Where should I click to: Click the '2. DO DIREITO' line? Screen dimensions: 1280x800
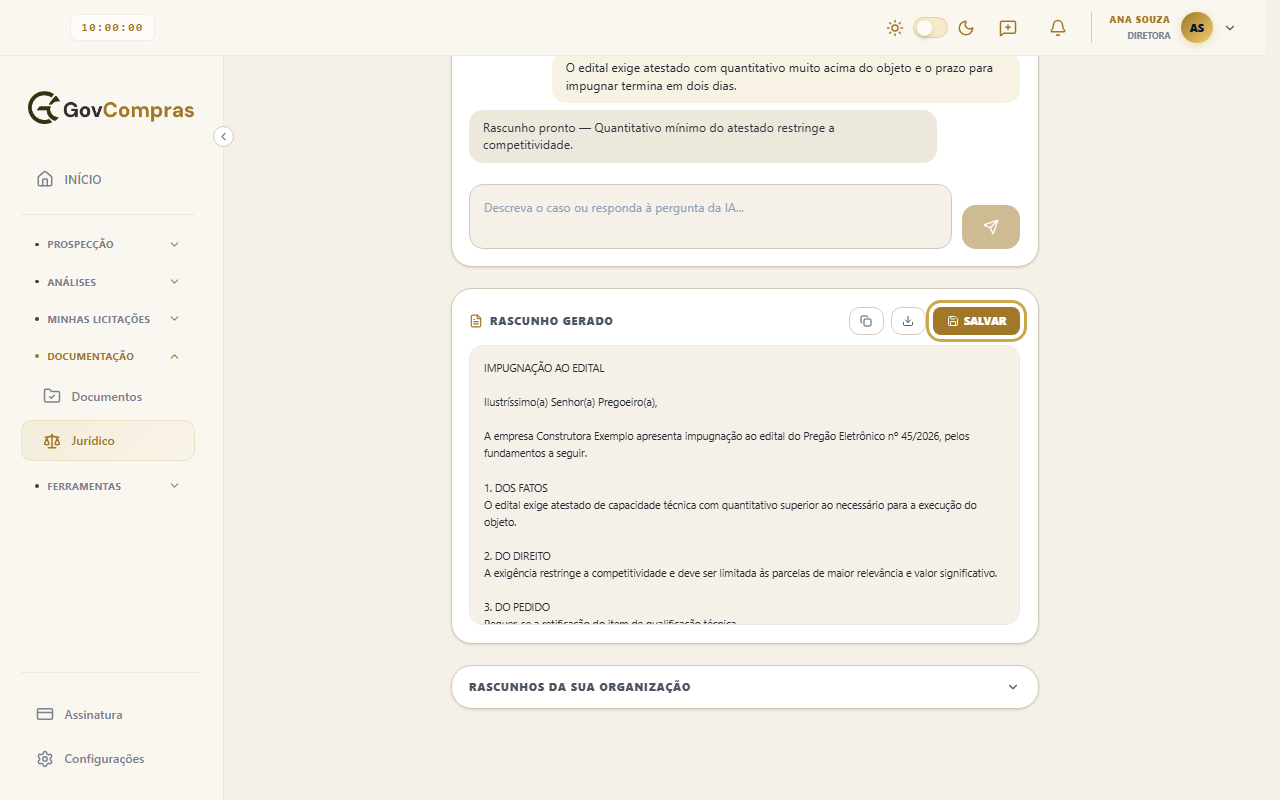pos(517,556)
